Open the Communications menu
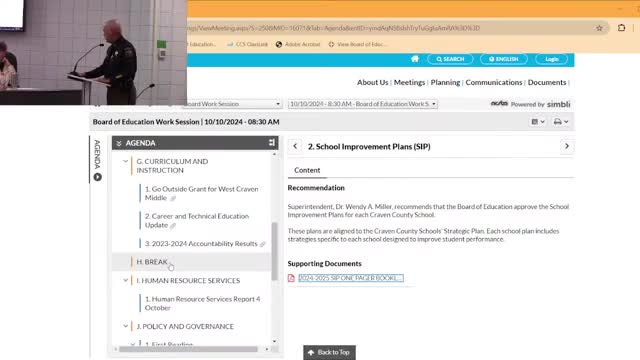 pyautogui.click(x=493, y=82)
